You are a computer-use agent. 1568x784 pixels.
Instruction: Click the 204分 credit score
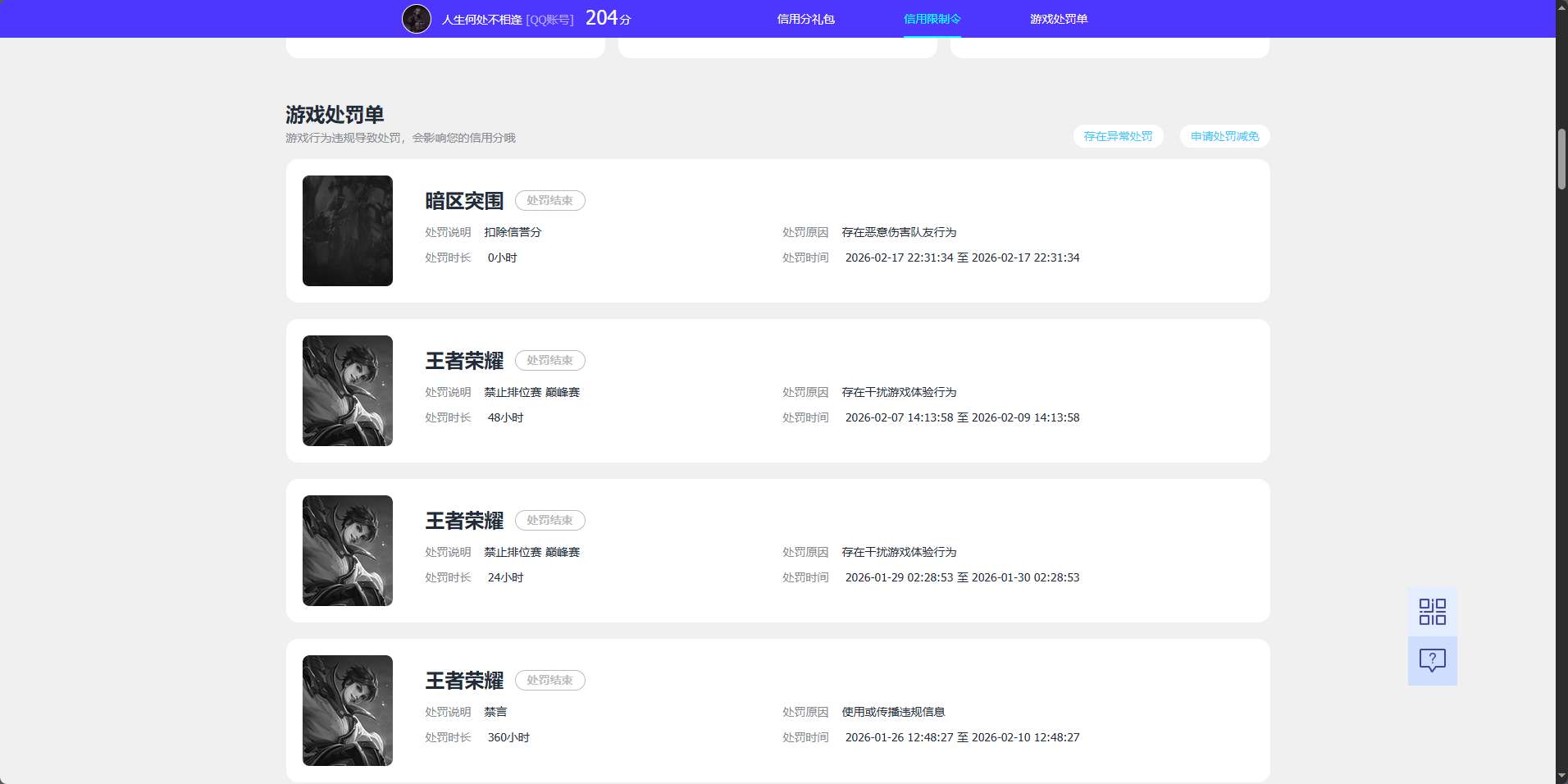pyautogui.click(x=608, y=17)
